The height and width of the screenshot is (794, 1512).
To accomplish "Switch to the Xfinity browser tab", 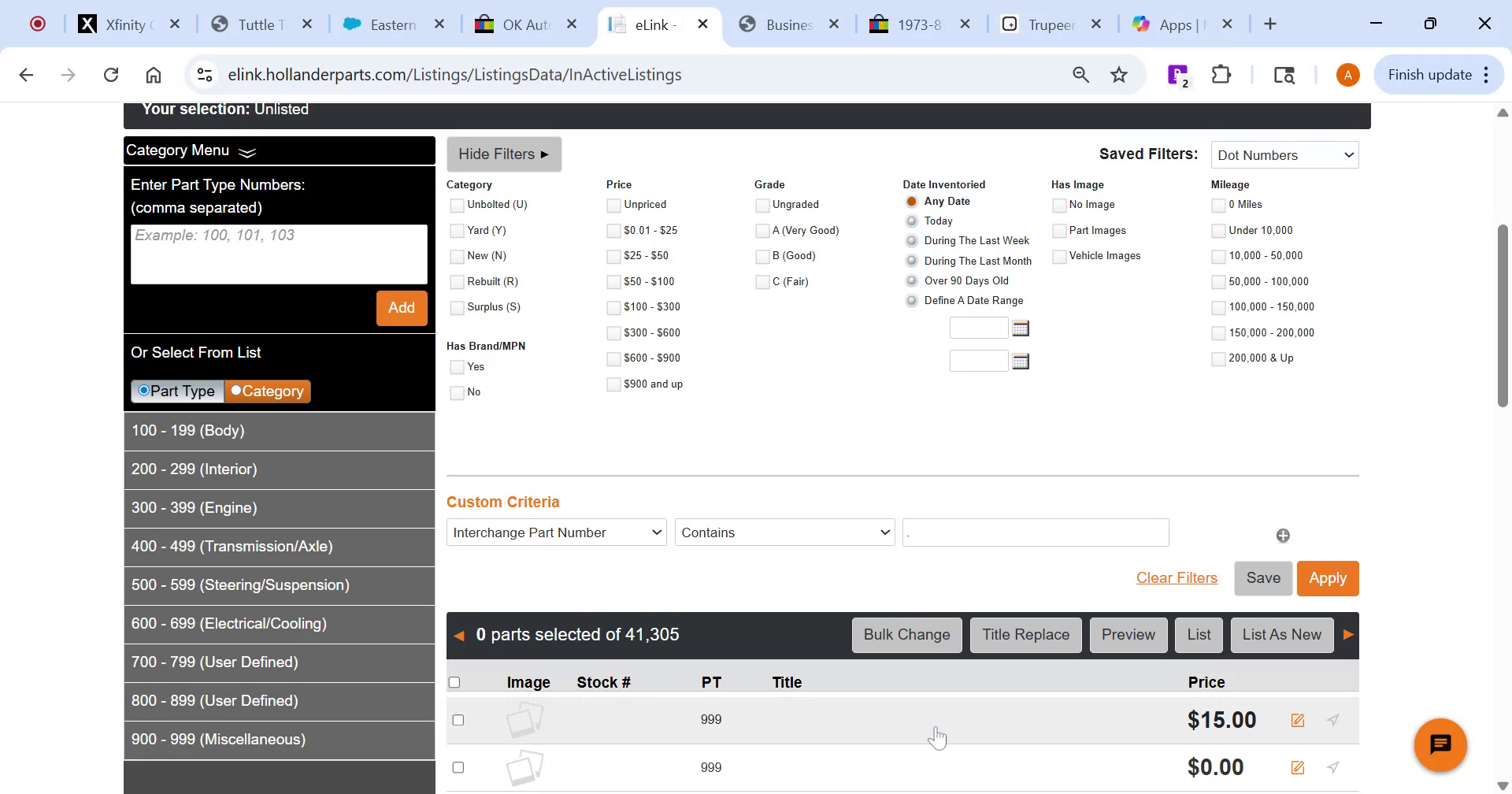I will 126,24.
